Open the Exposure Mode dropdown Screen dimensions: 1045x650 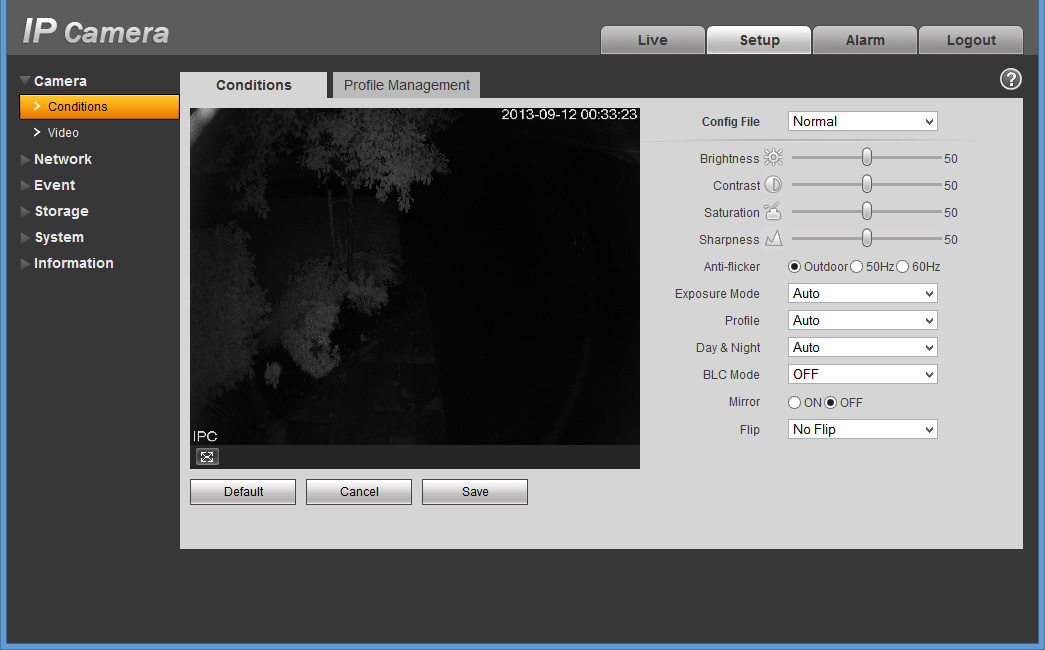click(x=862, y=293)
